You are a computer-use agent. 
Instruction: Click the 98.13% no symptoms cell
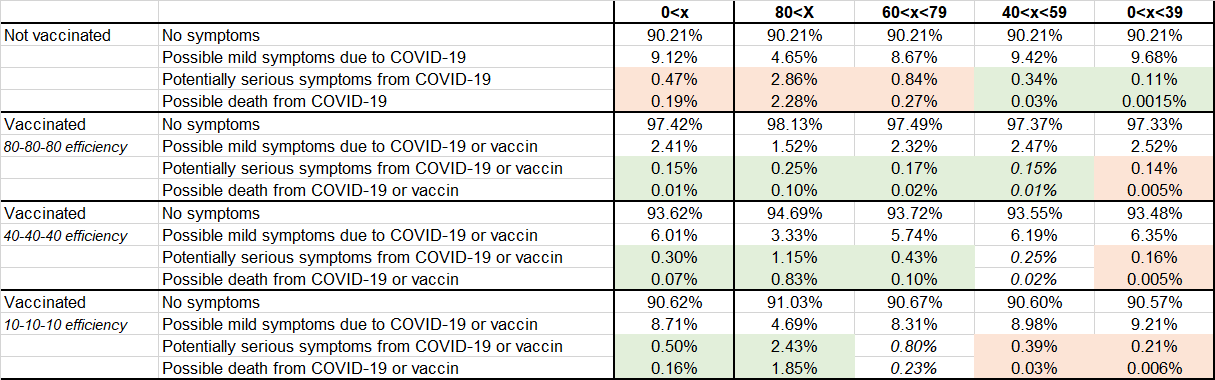[791, 124]
